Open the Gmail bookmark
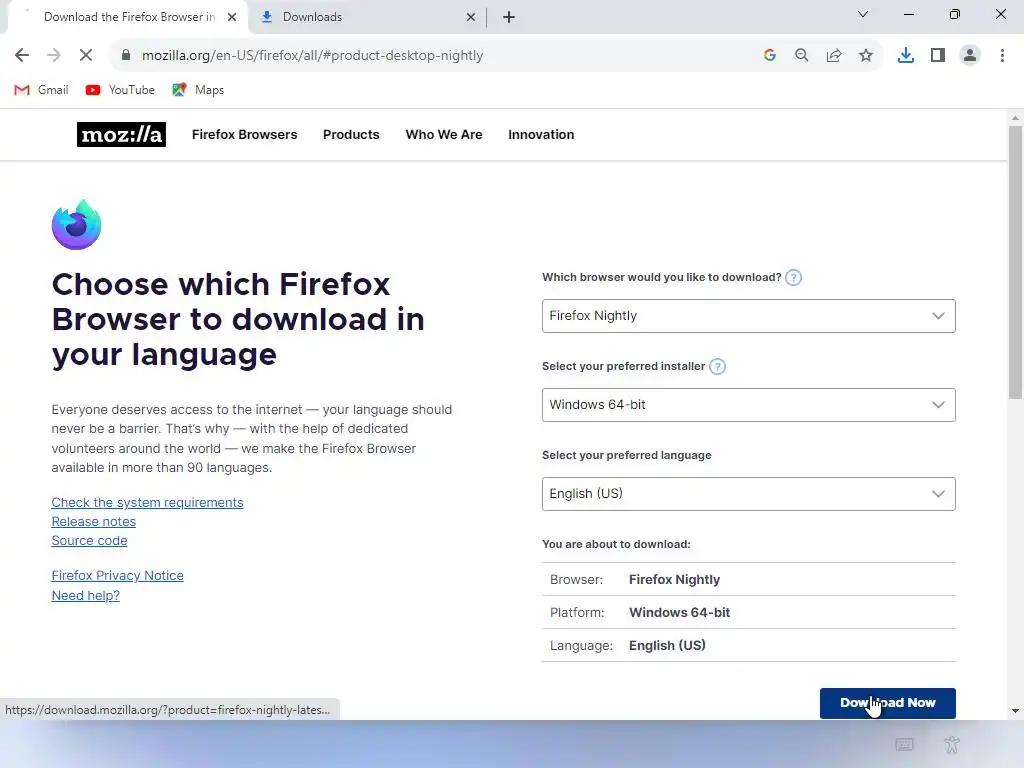The width and height of the screenshot is (1024, 768). pos(41,90)
